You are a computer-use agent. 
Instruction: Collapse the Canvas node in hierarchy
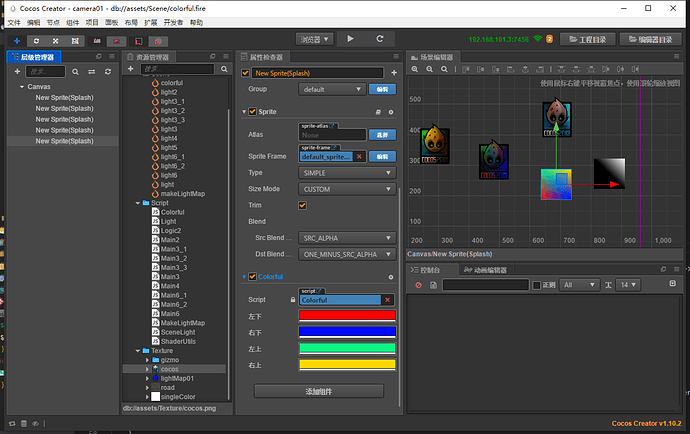[x=21, y=87]
